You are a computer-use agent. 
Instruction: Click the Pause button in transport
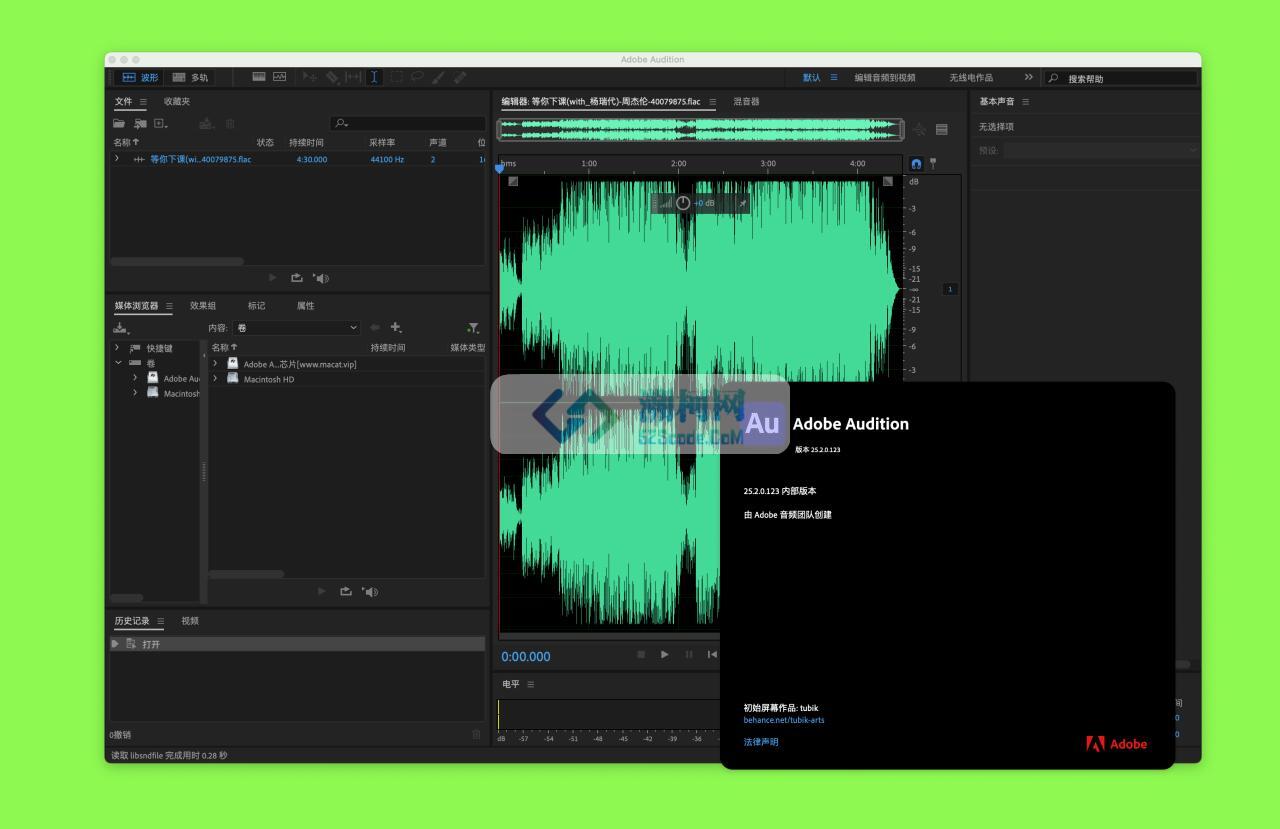click(688, 654)
